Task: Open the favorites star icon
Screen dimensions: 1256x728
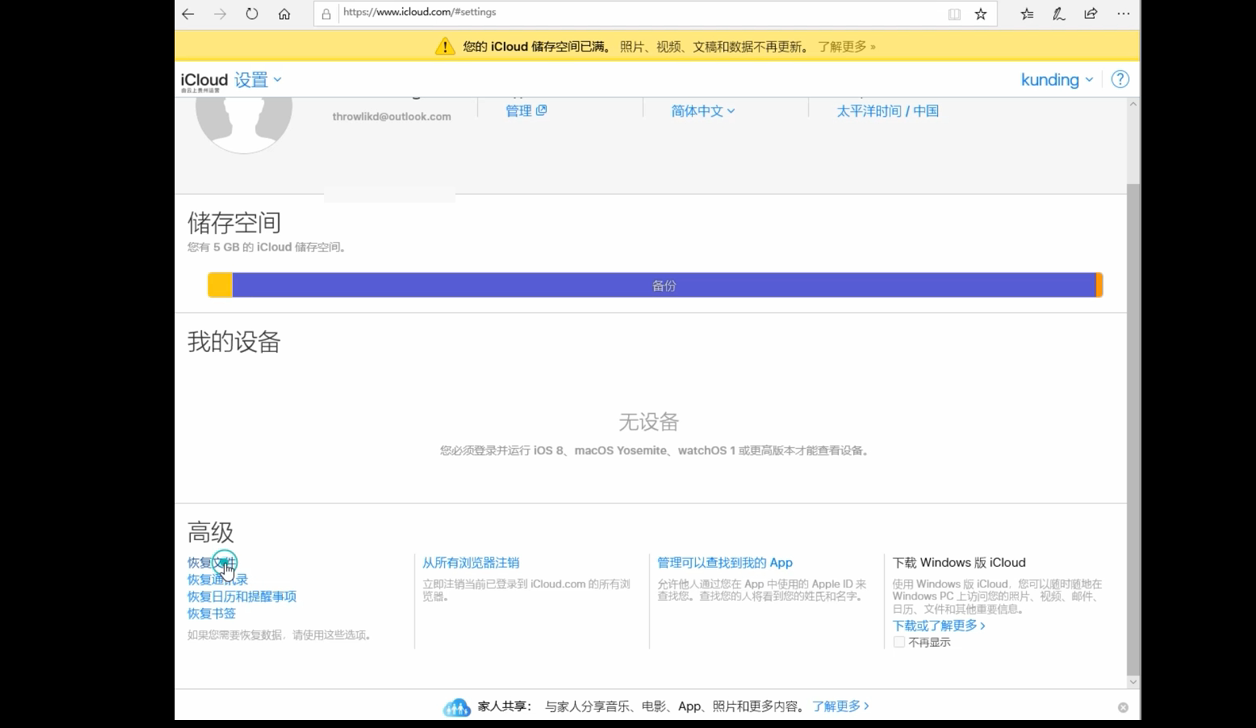Action: click(983, 13)
